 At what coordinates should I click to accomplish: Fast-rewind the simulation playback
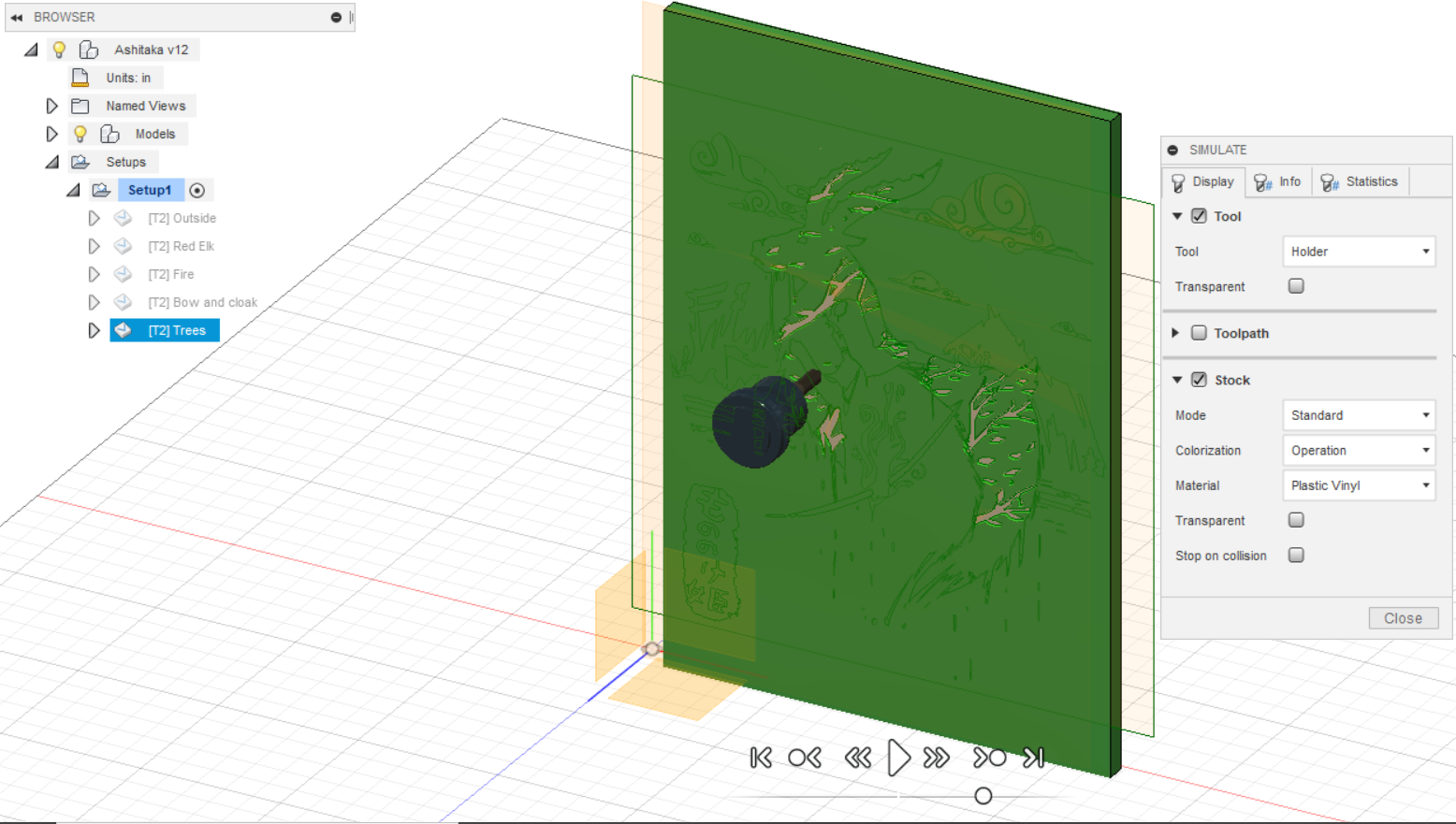click(858, 758)
